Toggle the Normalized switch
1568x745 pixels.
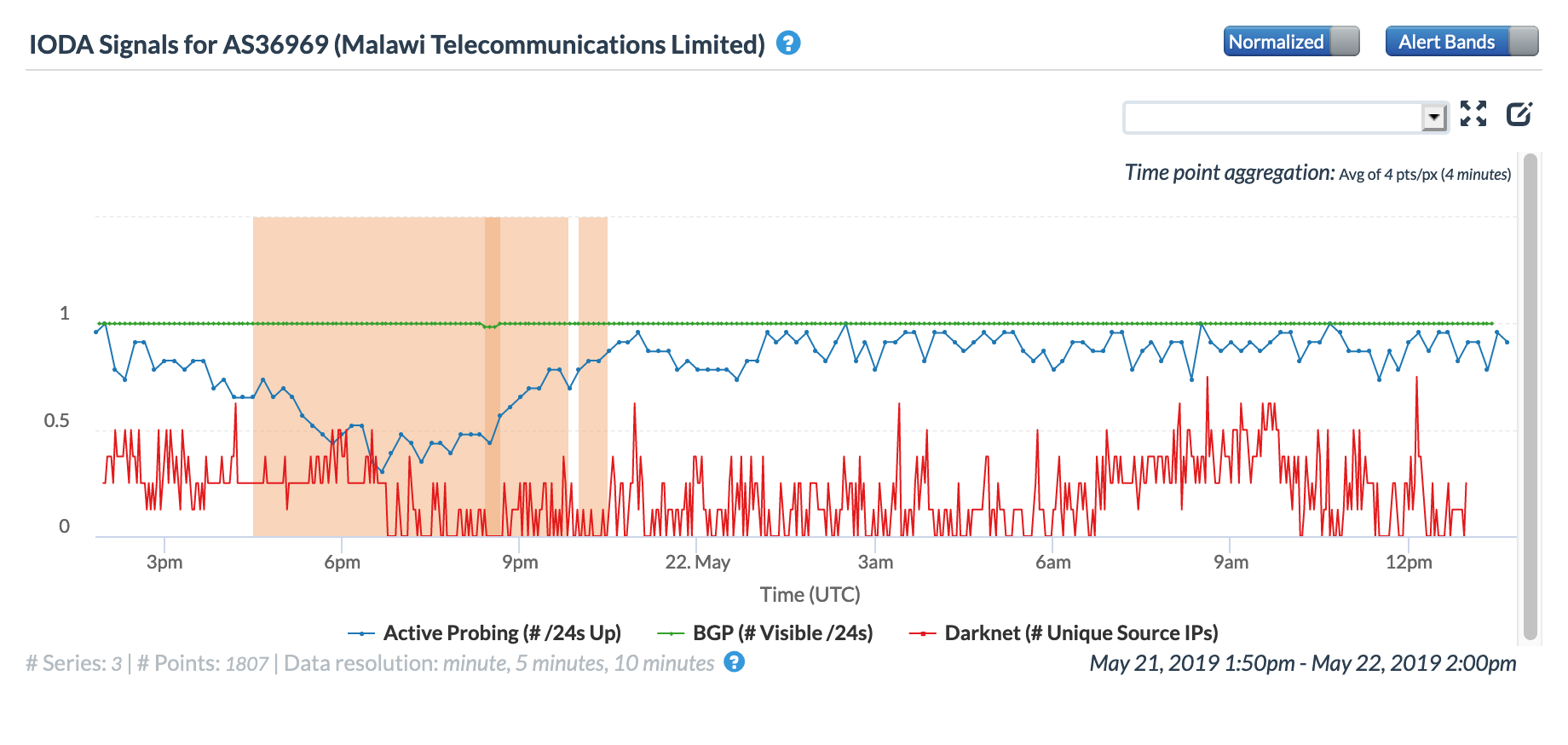(1291, 42)
